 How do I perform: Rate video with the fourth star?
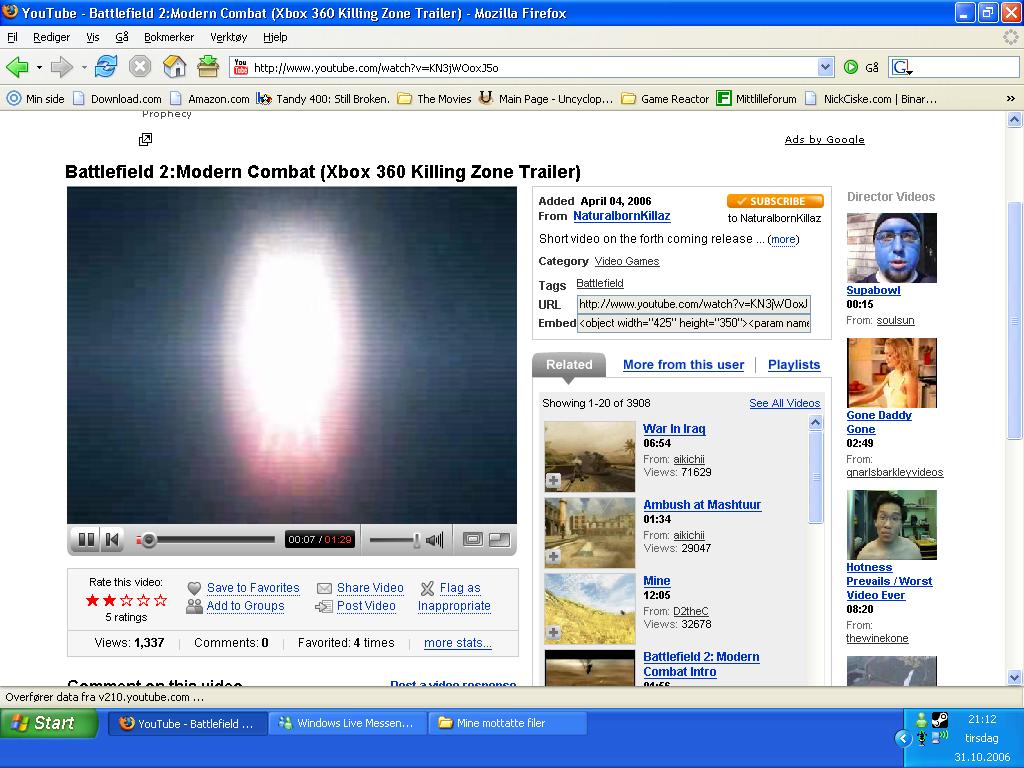[144, 601]
